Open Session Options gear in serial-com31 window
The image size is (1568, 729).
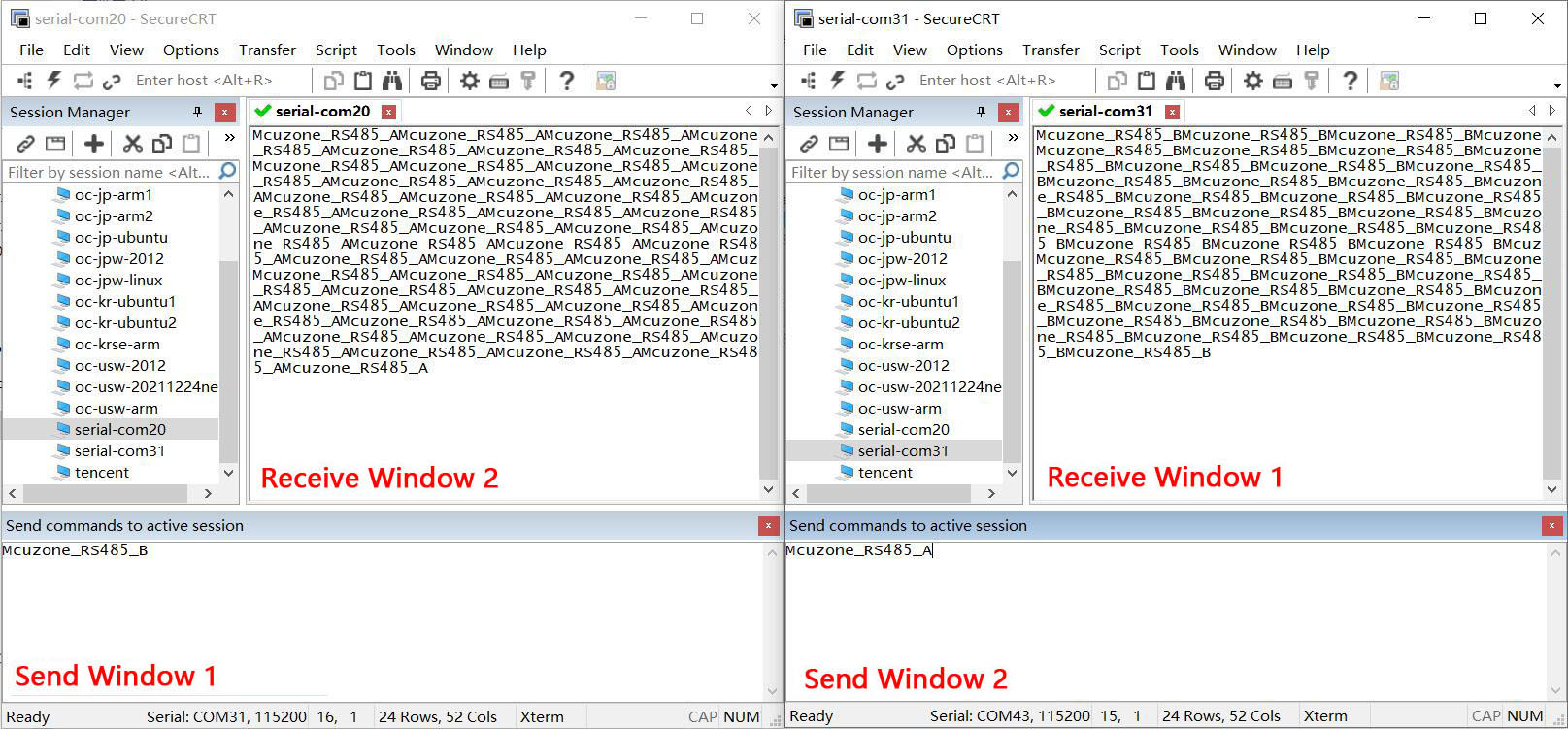[x=1253, y=81]
